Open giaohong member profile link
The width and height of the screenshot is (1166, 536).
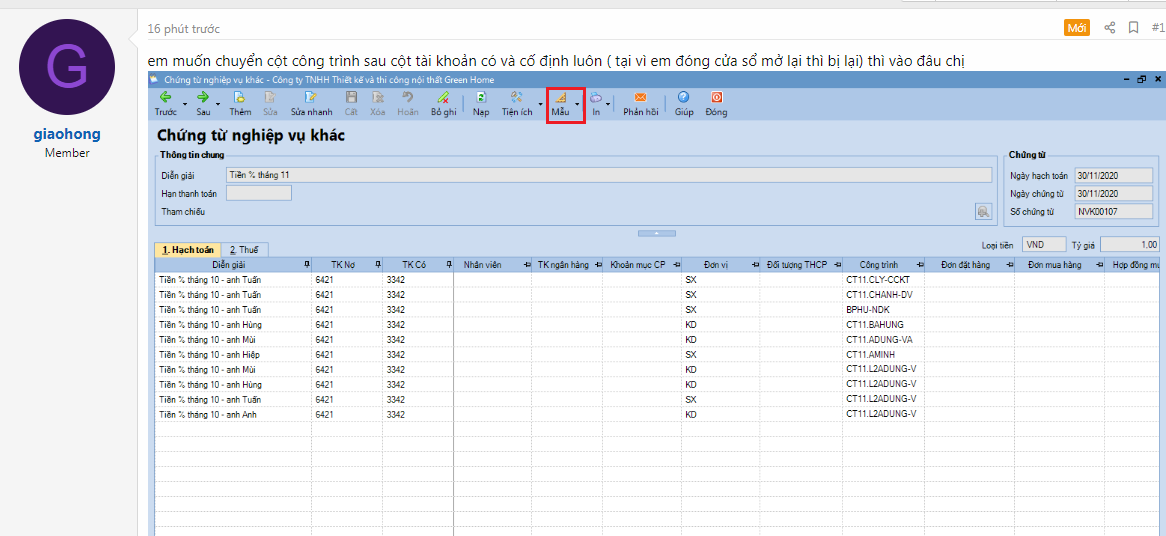(67, 135)
